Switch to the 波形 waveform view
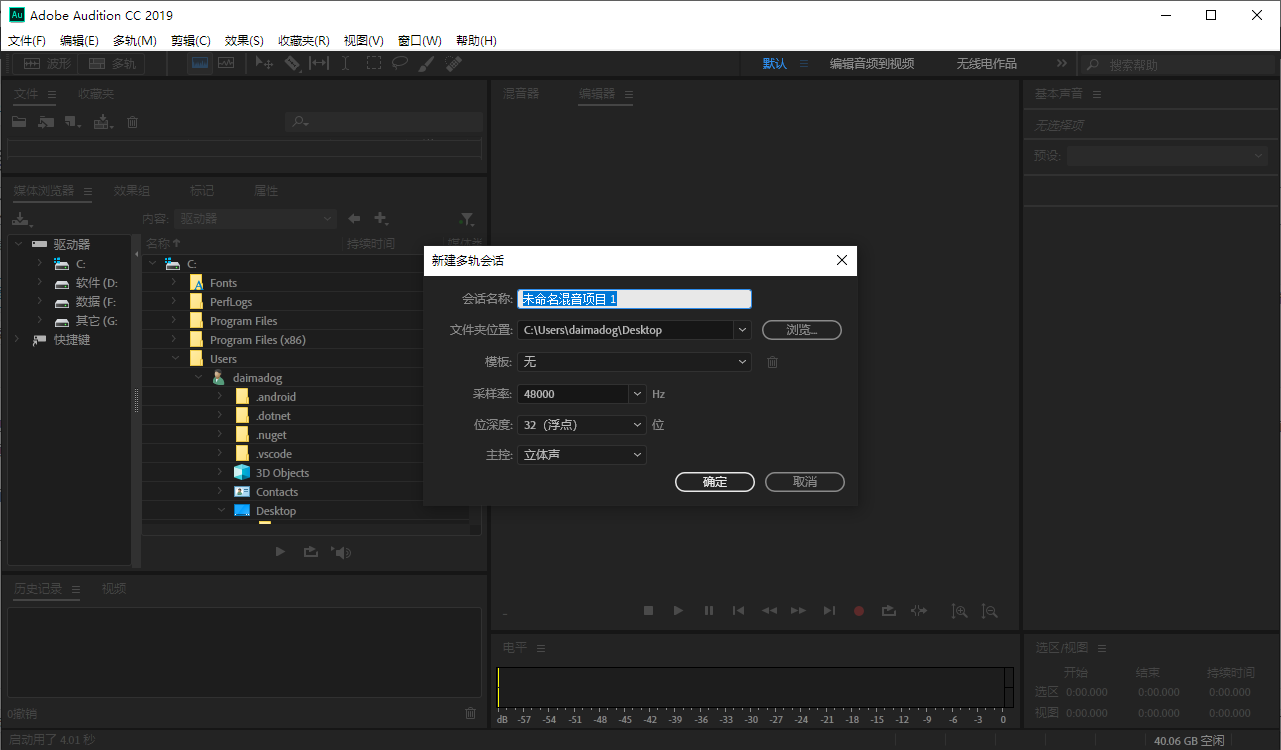Image resolution: width=1281 pixels, height=750 pixels. (x=47, y=63)
